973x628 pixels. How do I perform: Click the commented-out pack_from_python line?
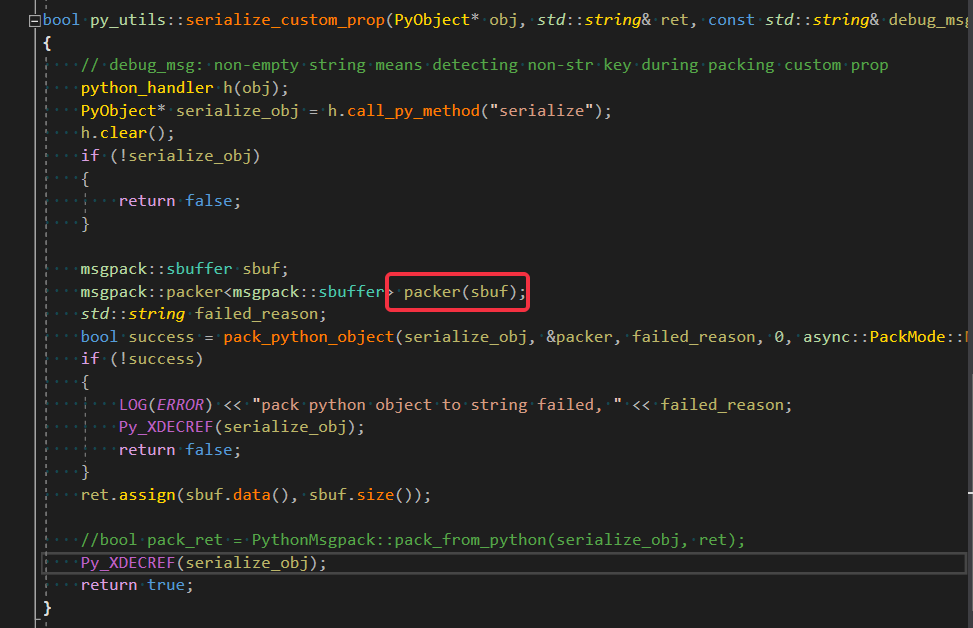pyautogui.click(x=412, y=540)
